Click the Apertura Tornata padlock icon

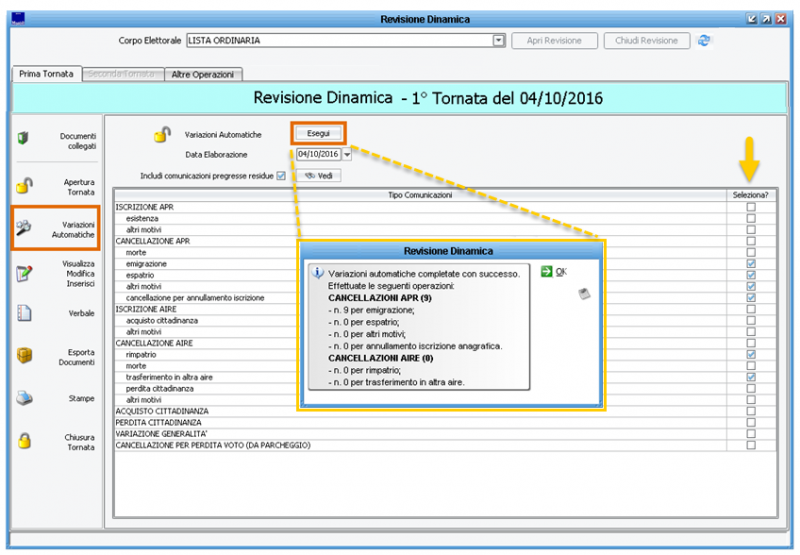click(25, 186)
